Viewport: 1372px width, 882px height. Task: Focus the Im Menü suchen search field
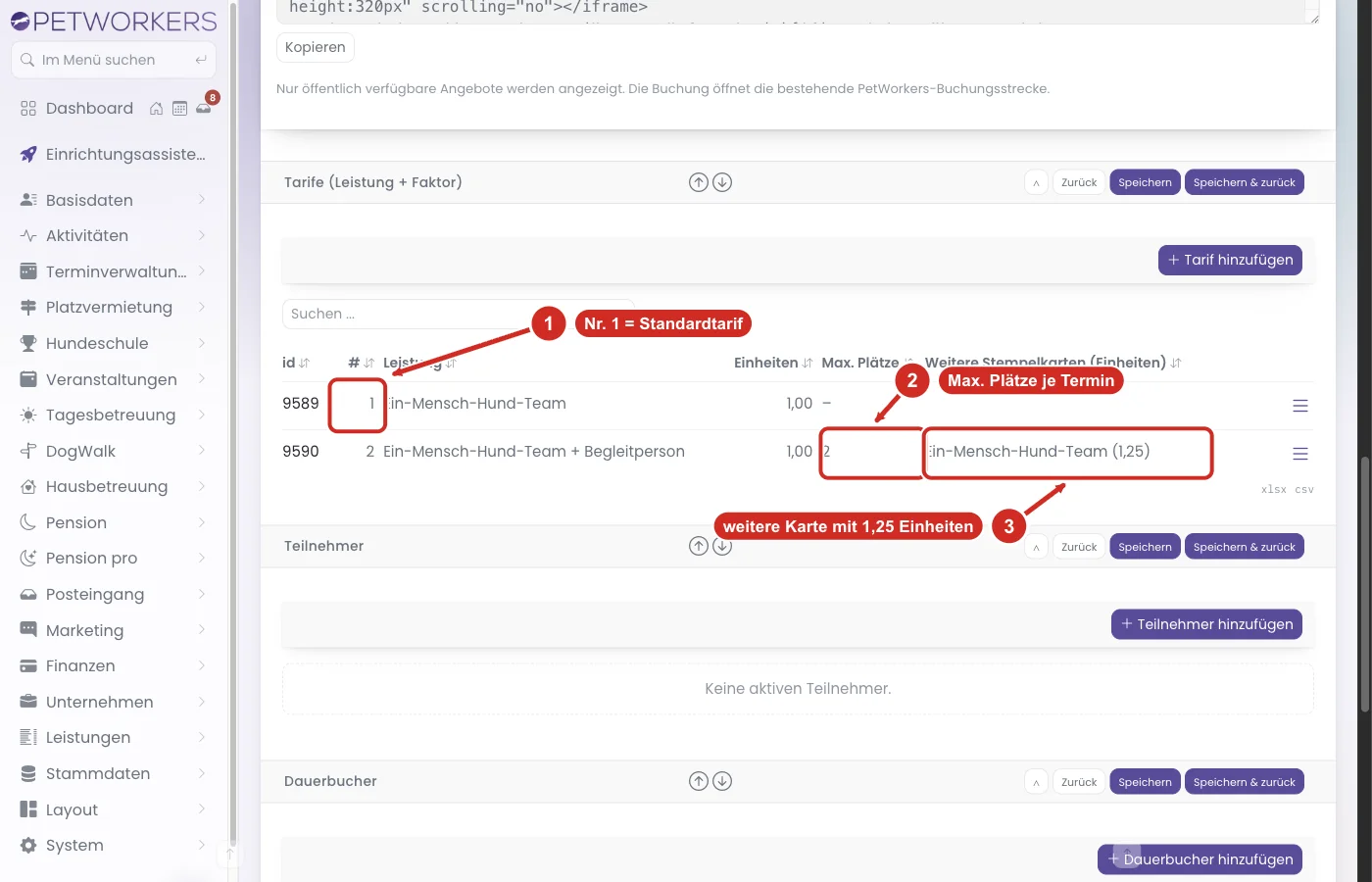[114, 60]
